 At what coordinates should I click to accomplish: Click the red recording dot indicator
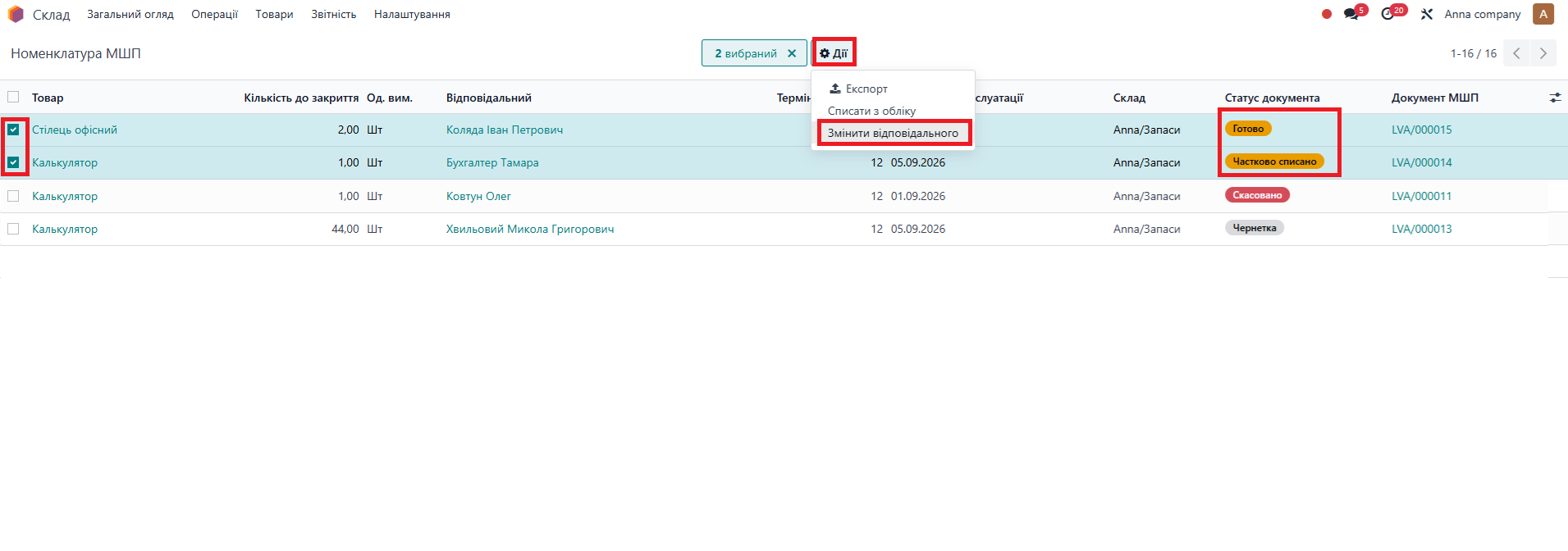pyautogui.click(x=1327, y=14)
